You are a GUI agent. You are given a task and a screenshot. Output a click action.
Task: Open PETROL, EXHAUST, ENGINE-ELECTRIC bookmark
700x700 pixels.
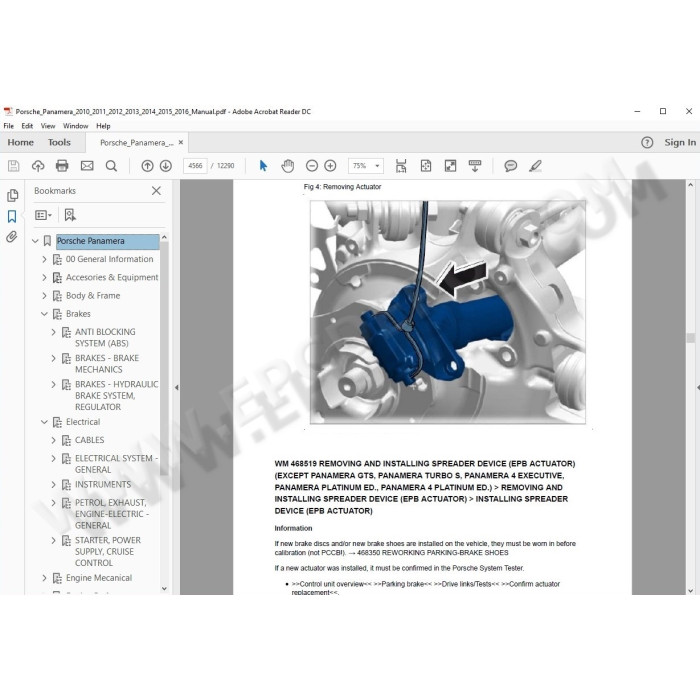[x=112, y=514]
